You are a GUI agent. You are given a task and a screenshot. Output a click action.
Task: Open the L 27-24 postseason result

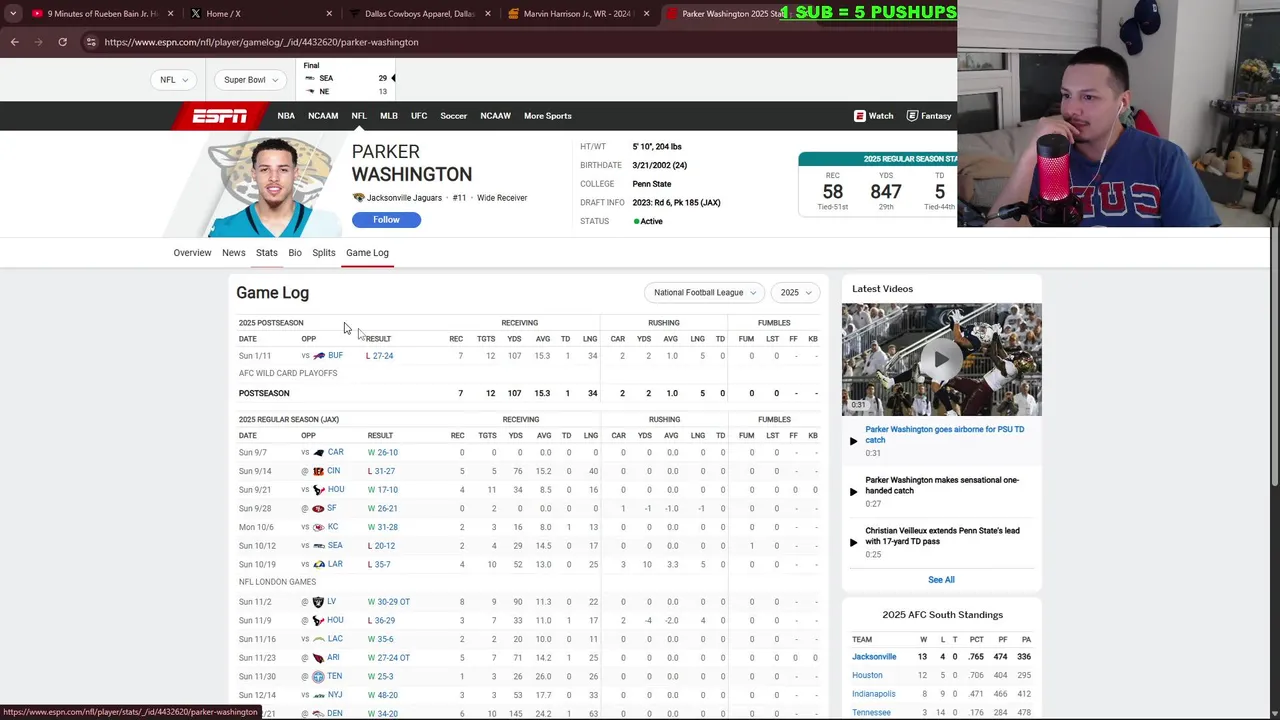pos(379,356)
